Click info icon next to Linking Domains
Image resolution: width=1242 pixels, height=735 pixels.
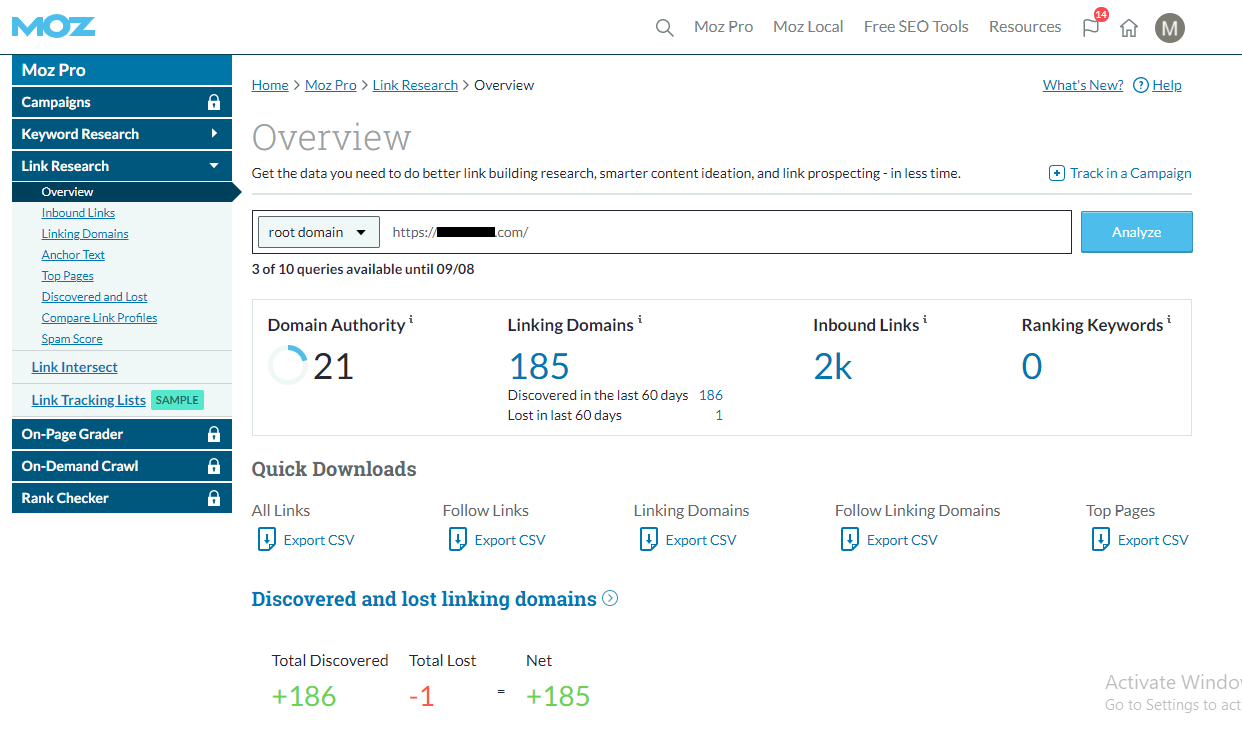pyautogui.click(x=640, y=320)
